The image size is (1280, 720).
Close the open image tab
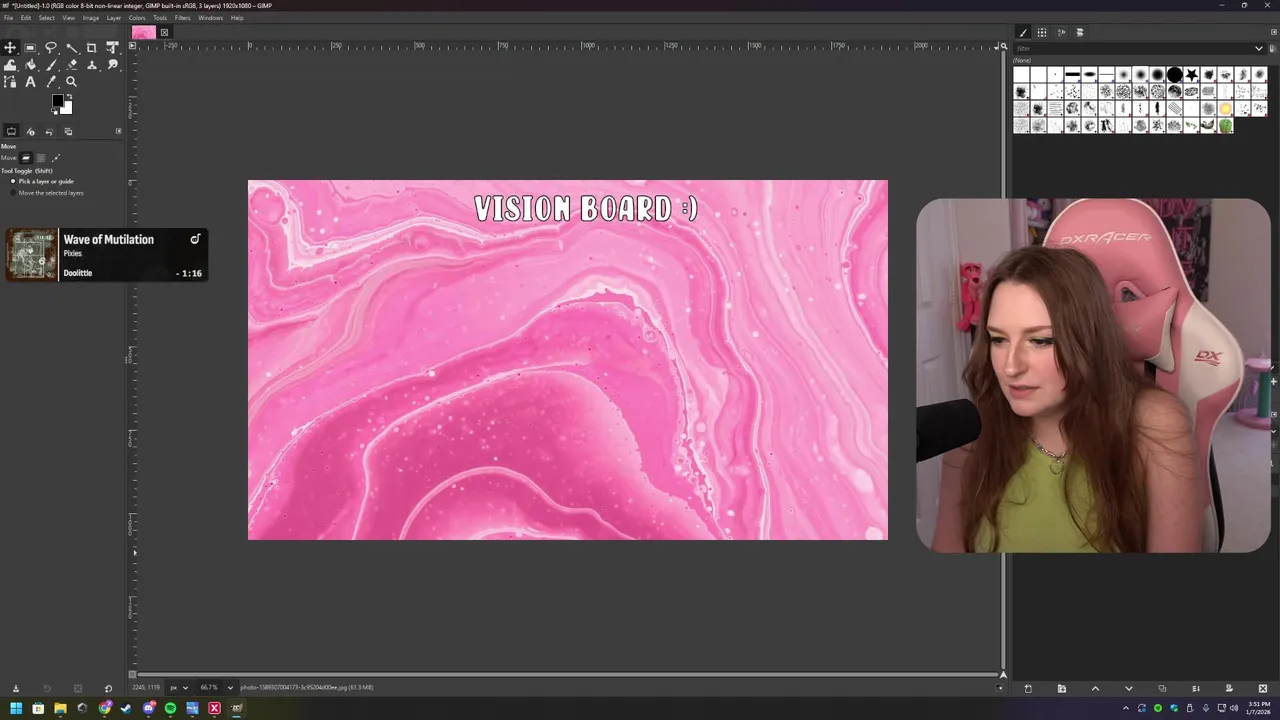(x=165, y=32)
